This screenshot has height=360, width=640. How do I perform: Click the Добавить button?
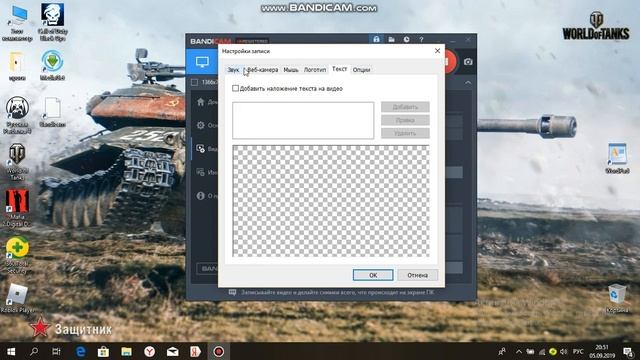(x=405, y=107)
